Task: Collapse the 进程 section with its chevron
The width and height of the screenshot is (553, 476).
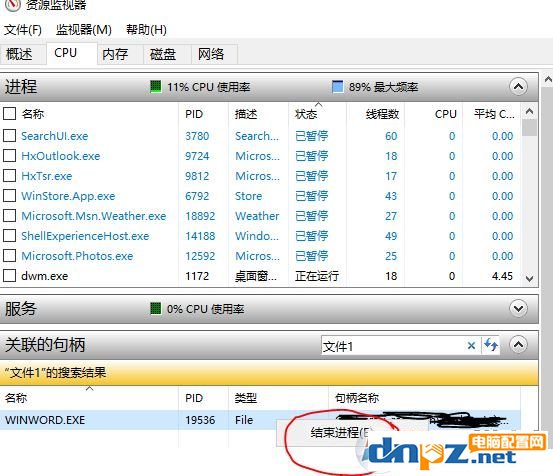Action: pyautogui.click(x=518, y=86)
